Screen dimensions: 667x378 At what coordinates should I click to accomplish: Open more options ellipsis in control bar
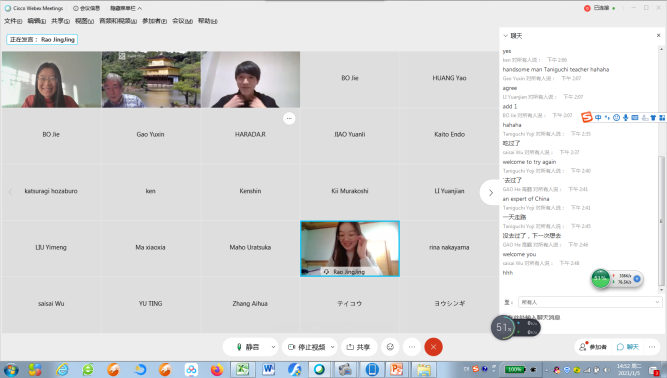[412, 347]
